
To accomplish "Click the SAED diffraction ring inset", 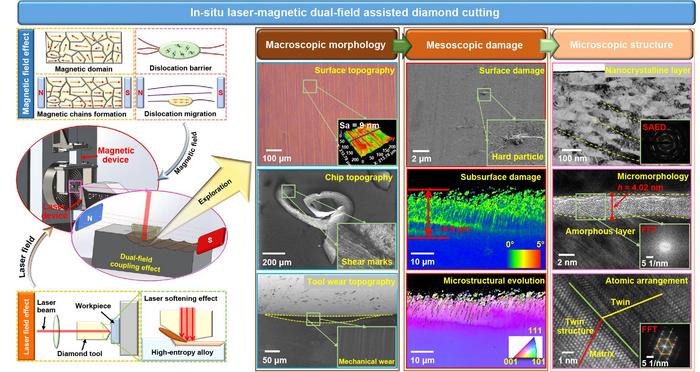I will 665,142.
